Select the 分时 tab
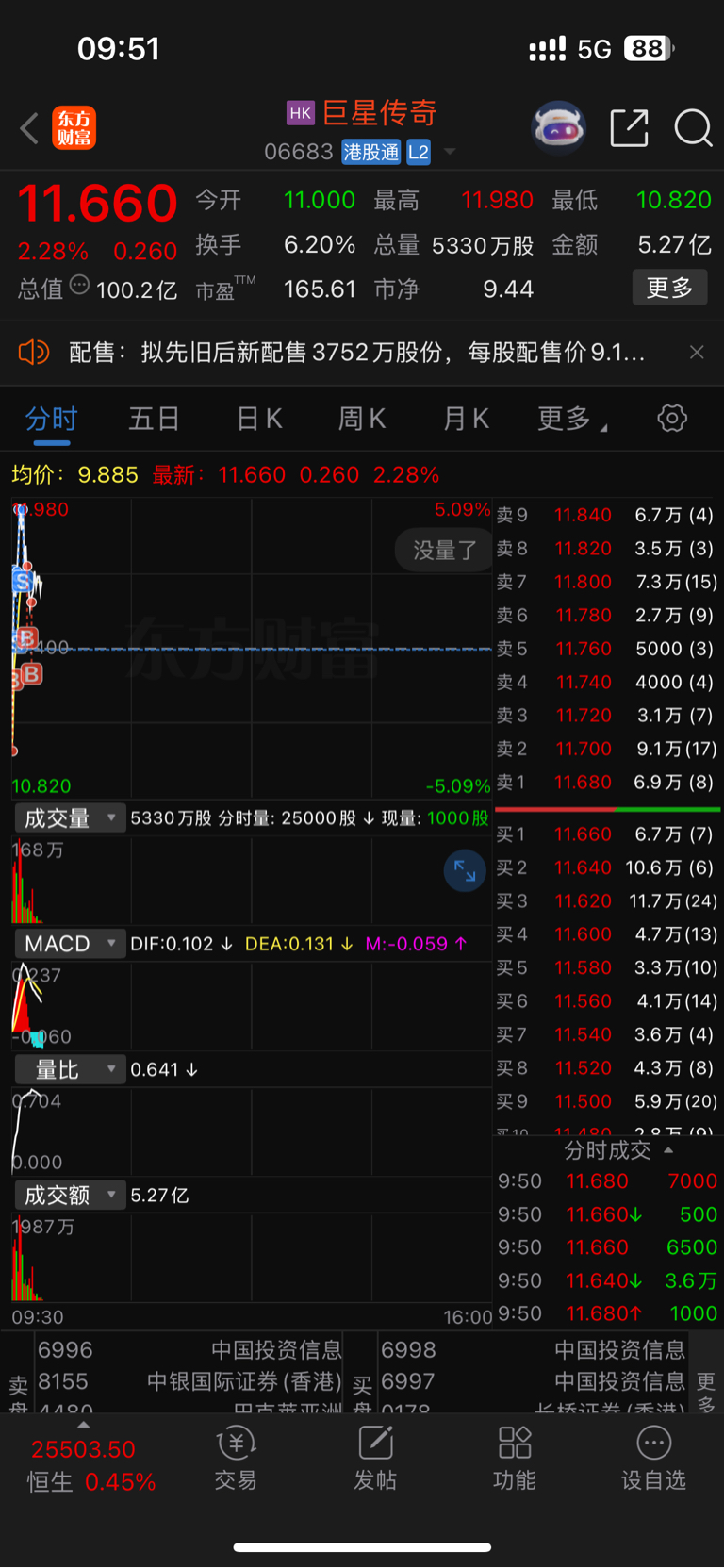This screenshot has height=1568, width=724. (x=51, y=419)
